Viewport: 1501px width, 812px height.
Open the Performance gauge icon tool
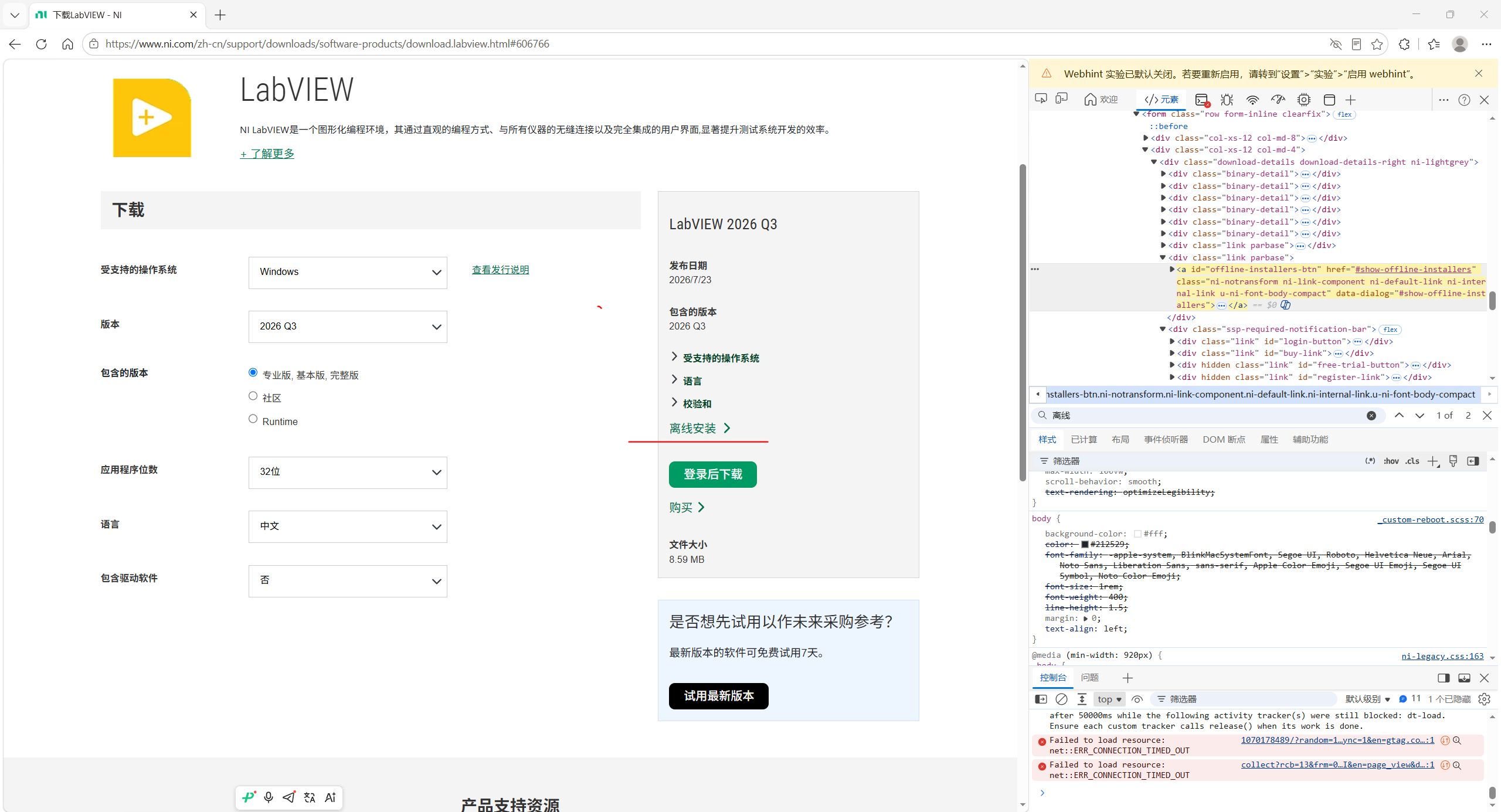(1278, 100)
